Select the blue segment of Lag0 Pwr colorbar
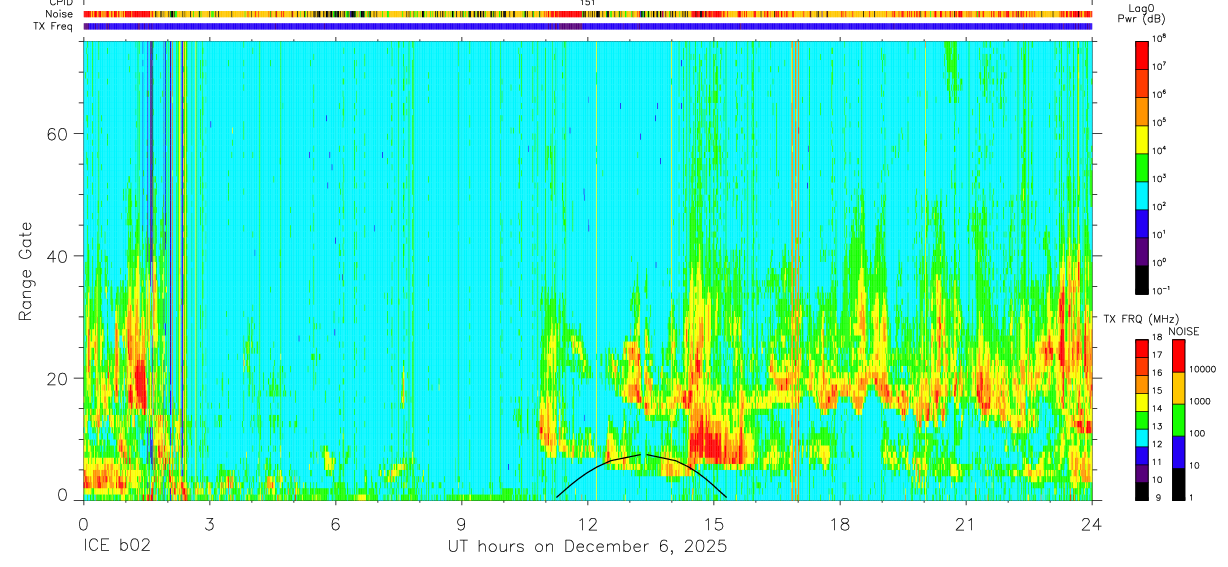Image resolution: width=1228 pixels, height=567 pixels. pos(1142,222)
